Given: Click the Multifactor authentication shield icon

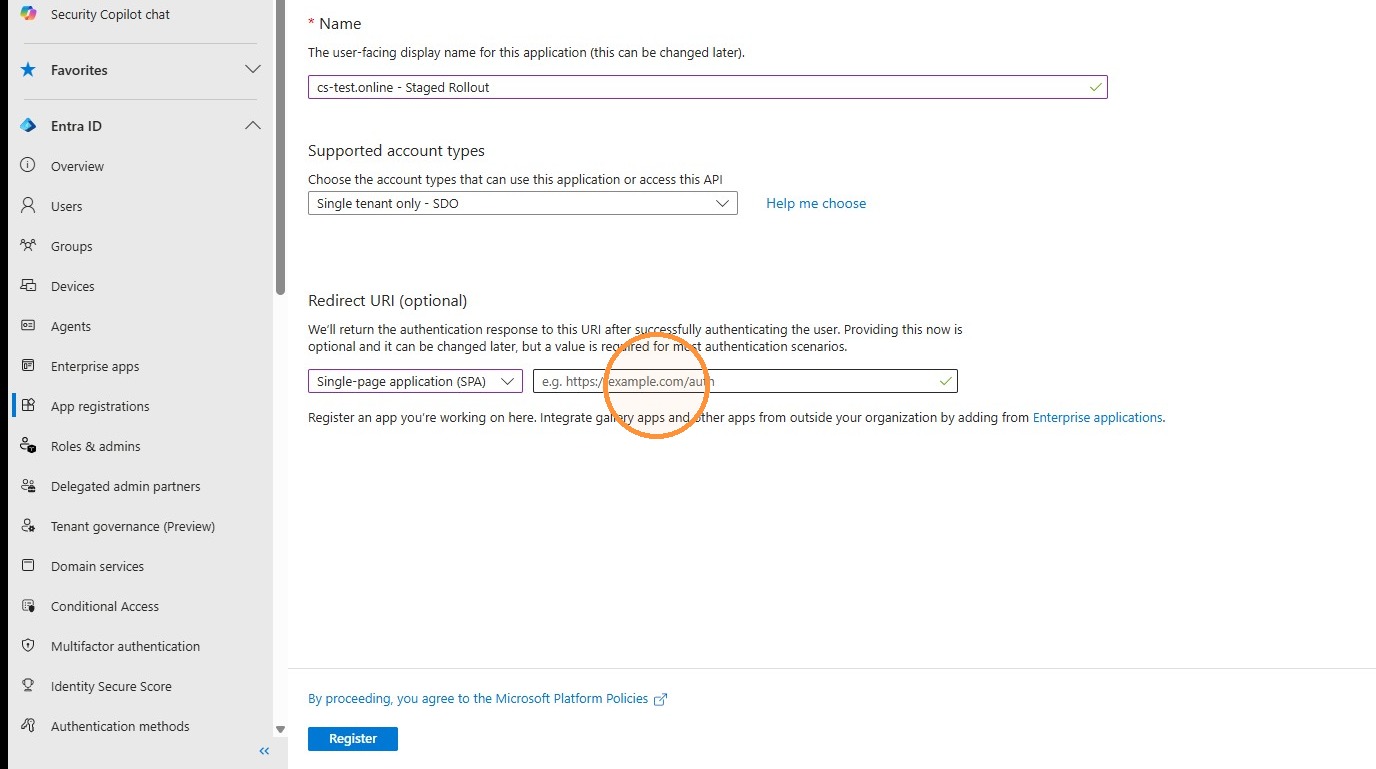Looking at the screenshot, I should click(28, 646).
